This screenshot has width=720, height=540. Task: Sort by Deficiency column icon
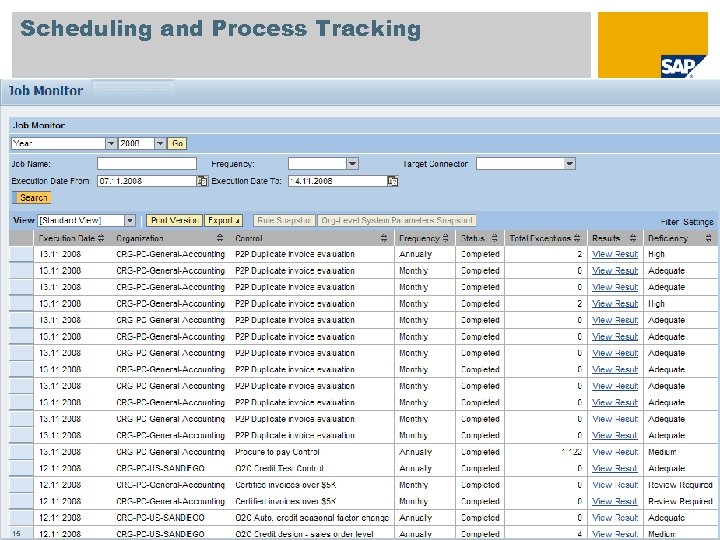pyautogui.click(x=709, y=238)
